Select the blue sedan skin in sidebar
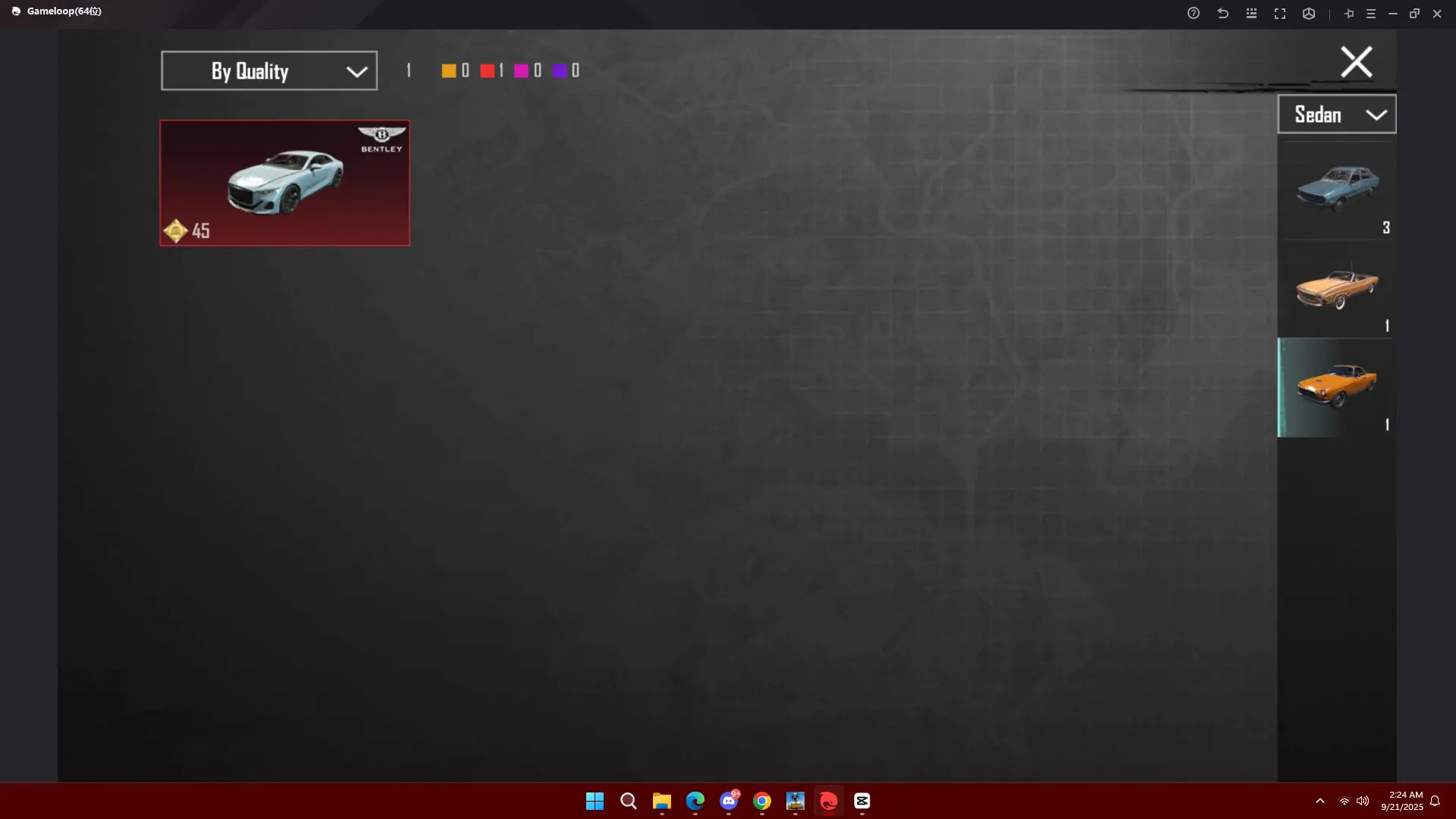 click(1336, 190)
